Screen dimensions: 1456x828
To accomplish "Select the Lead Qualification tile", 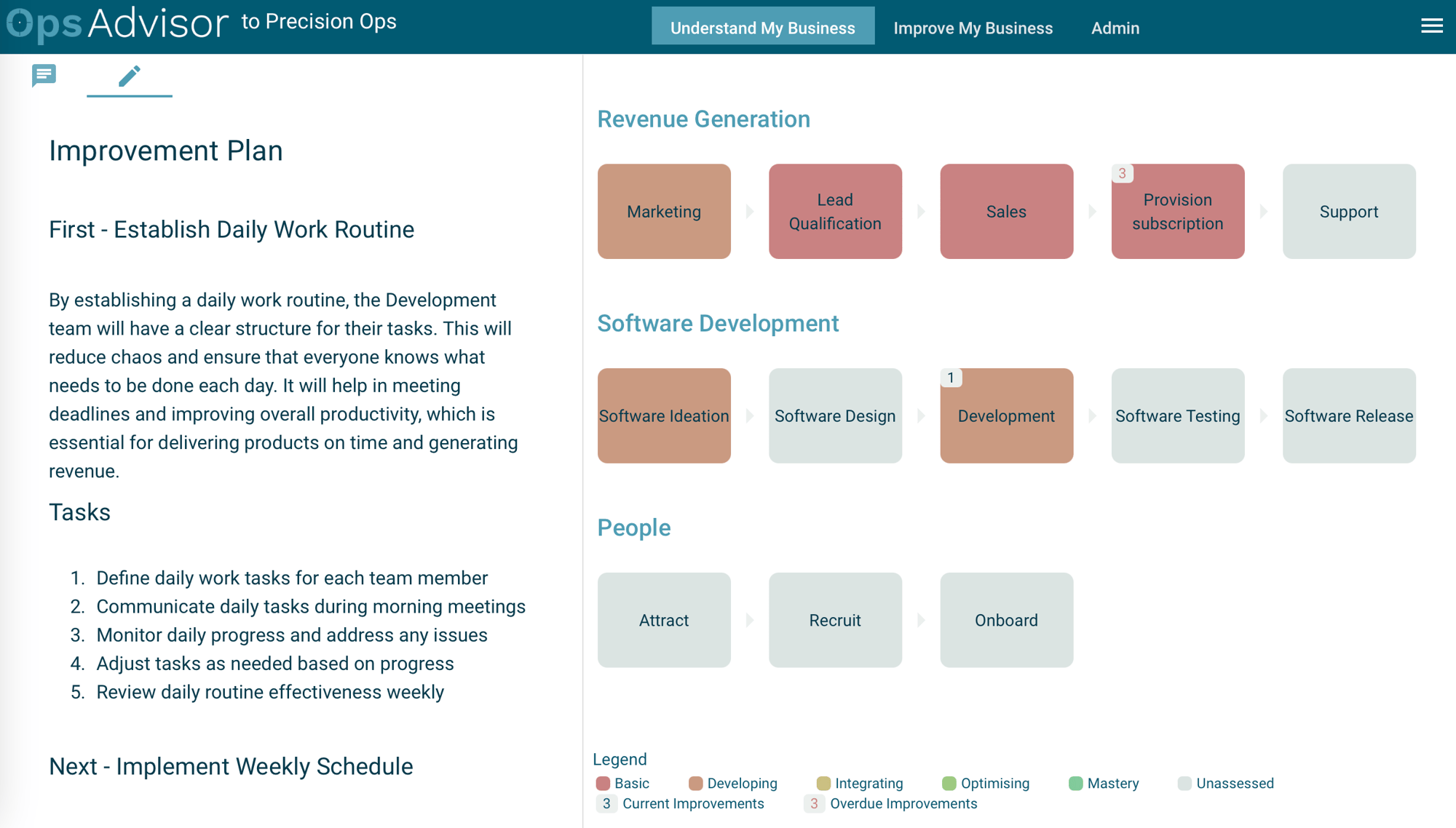I will [835, 211].
